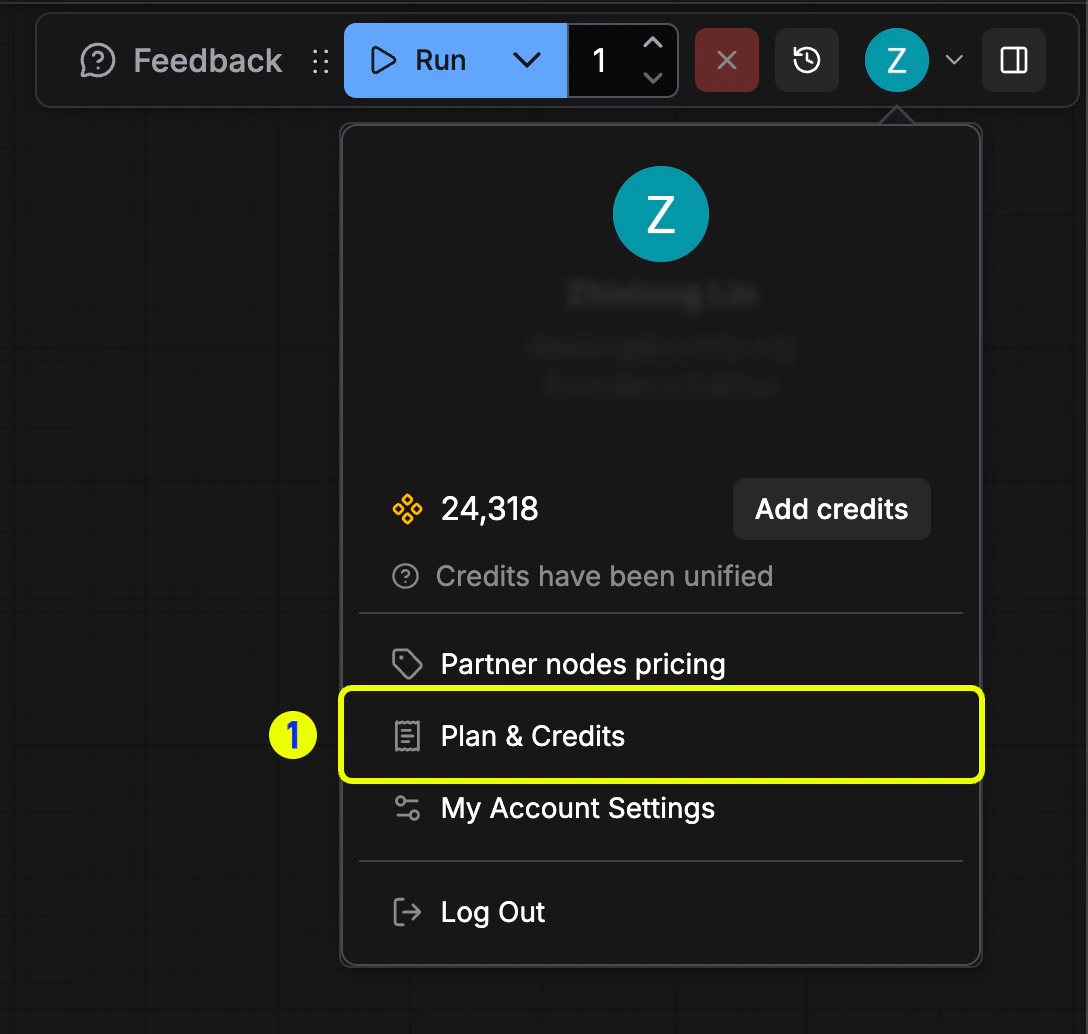Toggle the sidebar panel icon on the right
The image size is (1088, 1034).
click(1014, 60)
